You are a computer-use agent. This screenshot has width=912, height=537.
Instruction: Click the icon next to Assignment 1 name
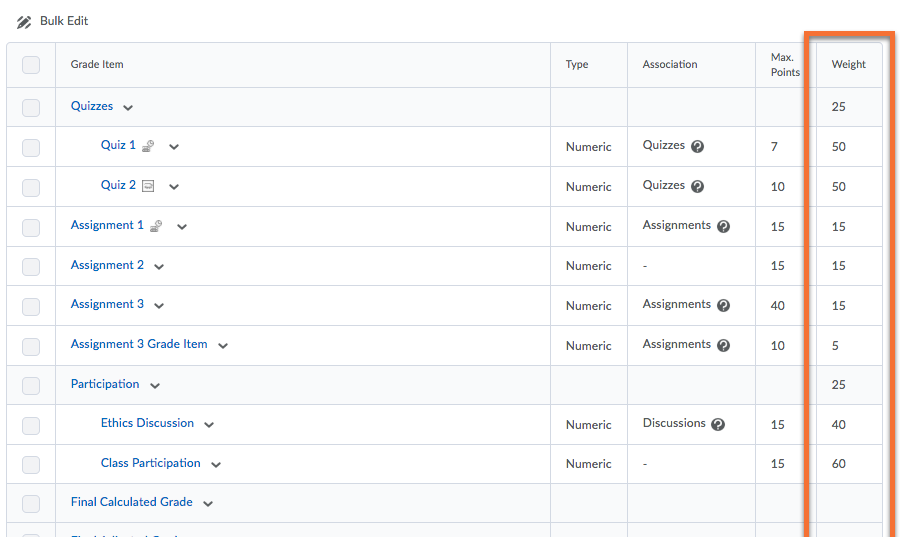(156, 226)
